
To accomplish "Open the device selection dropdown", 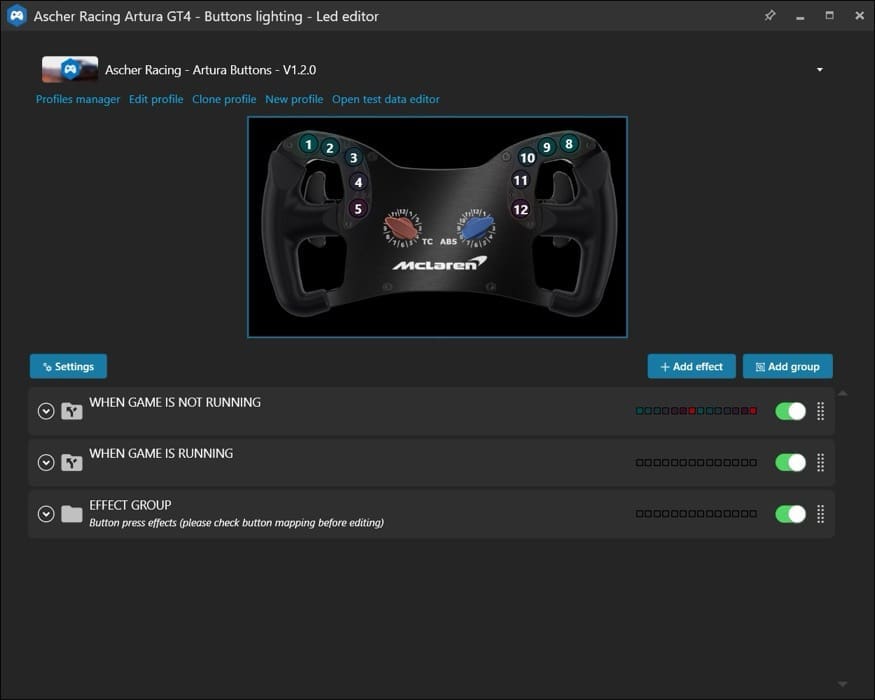I will (819, 69).
